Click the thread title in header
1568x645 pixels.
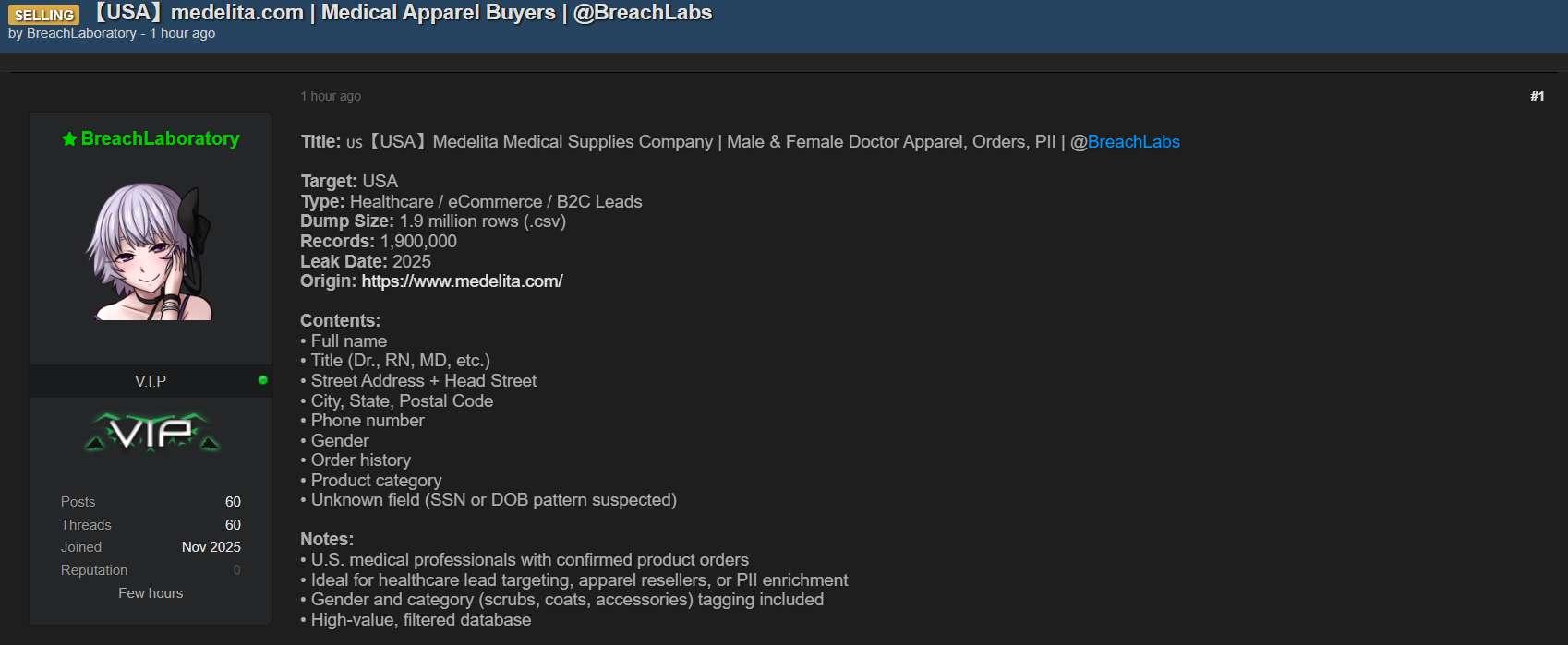coord(403,13)
